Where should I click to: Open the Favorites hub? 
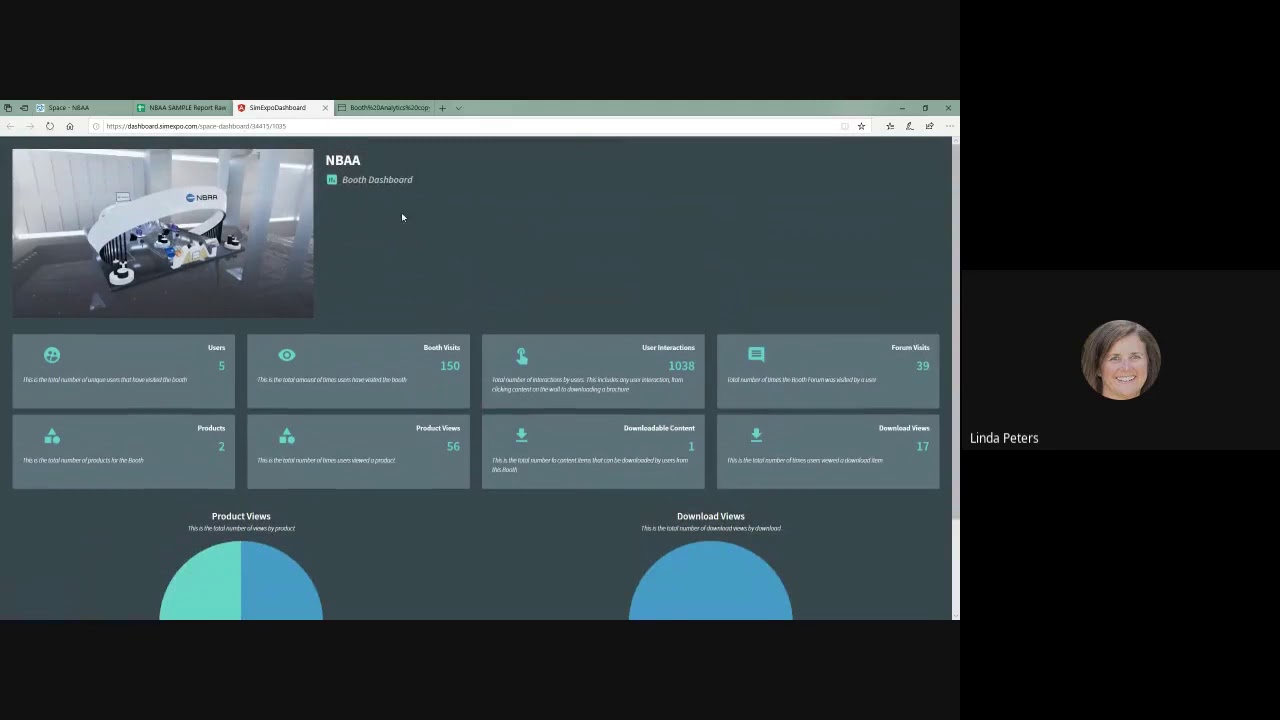890,126
